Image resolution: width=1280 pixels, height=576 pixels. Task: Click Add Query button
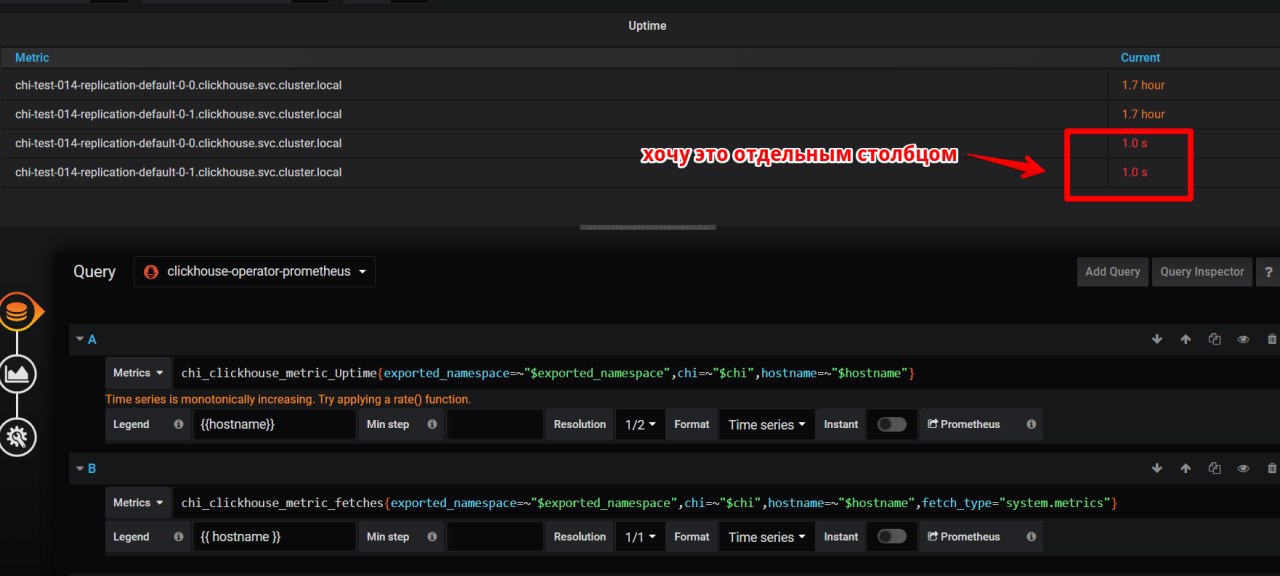tap(1112, 272)
